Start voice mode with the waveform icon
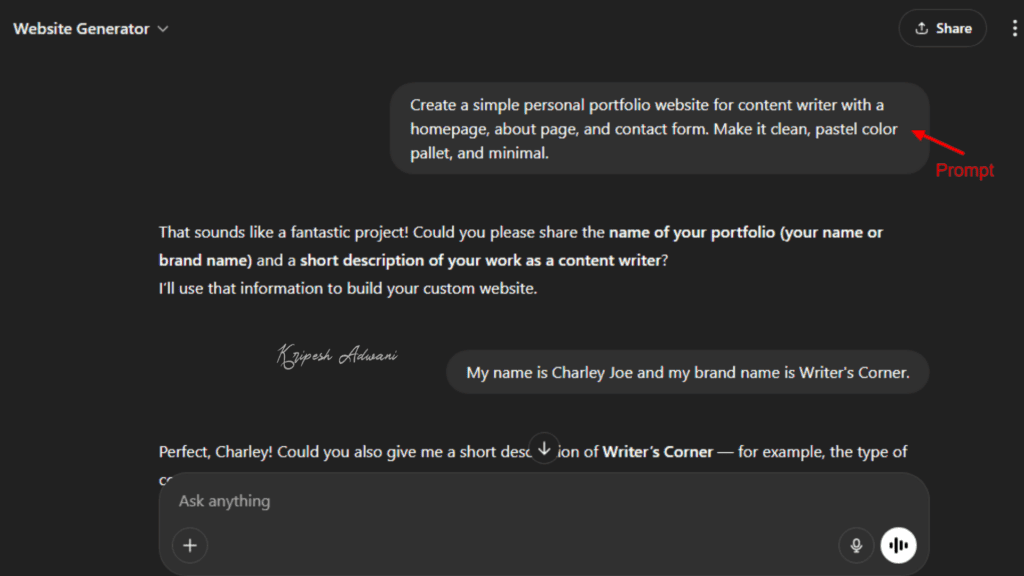The height and width of the screenshot is (576, 1024). pos(898,545)
